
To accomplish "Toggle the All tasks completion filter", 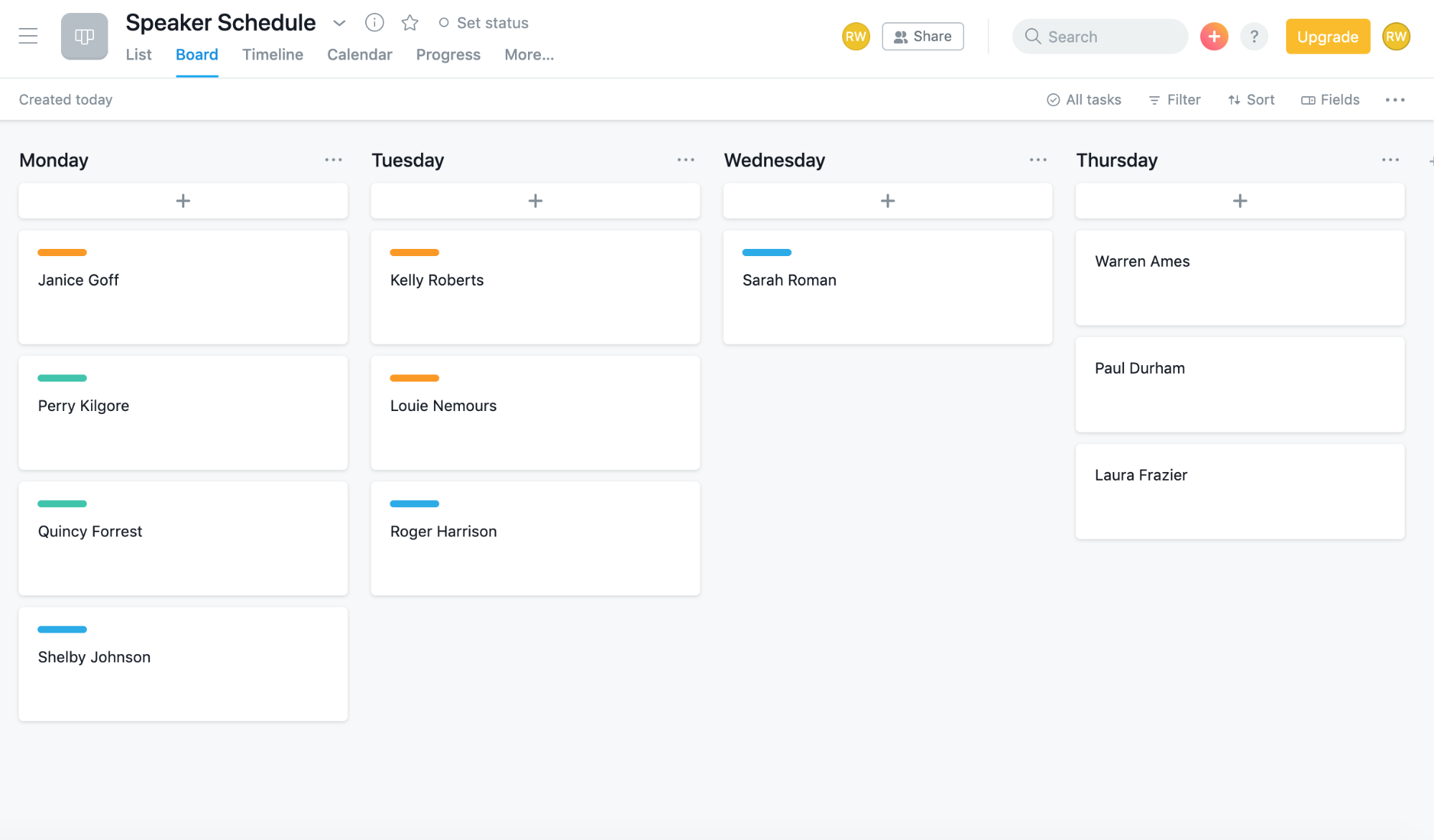I will coord(1084,100).
